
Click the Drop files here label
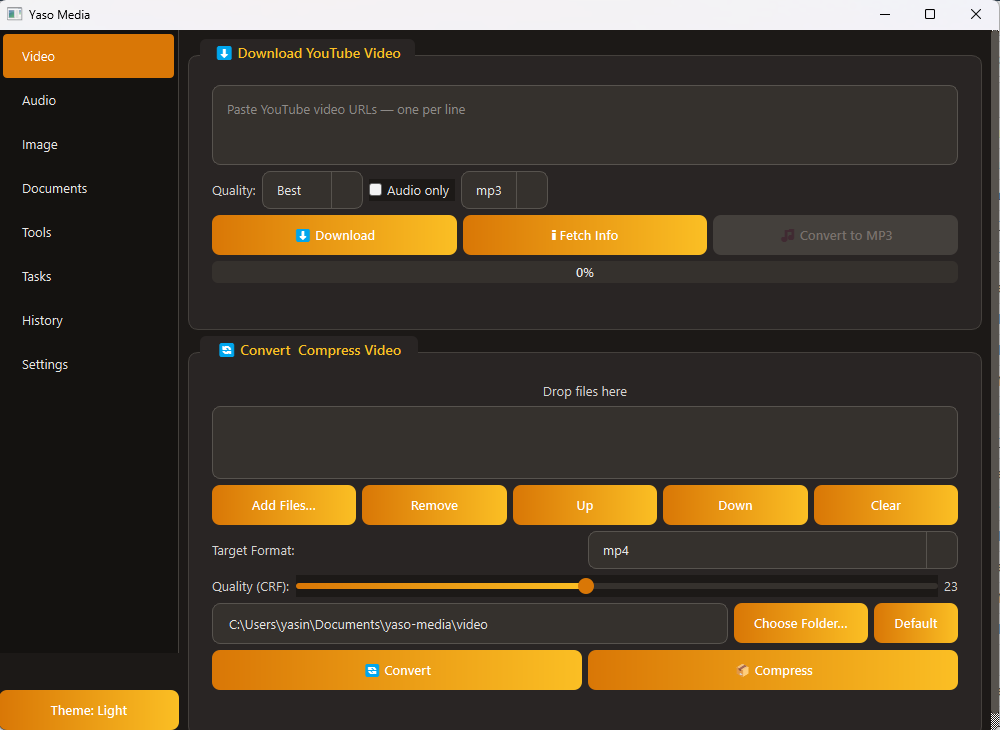[585, 391]
